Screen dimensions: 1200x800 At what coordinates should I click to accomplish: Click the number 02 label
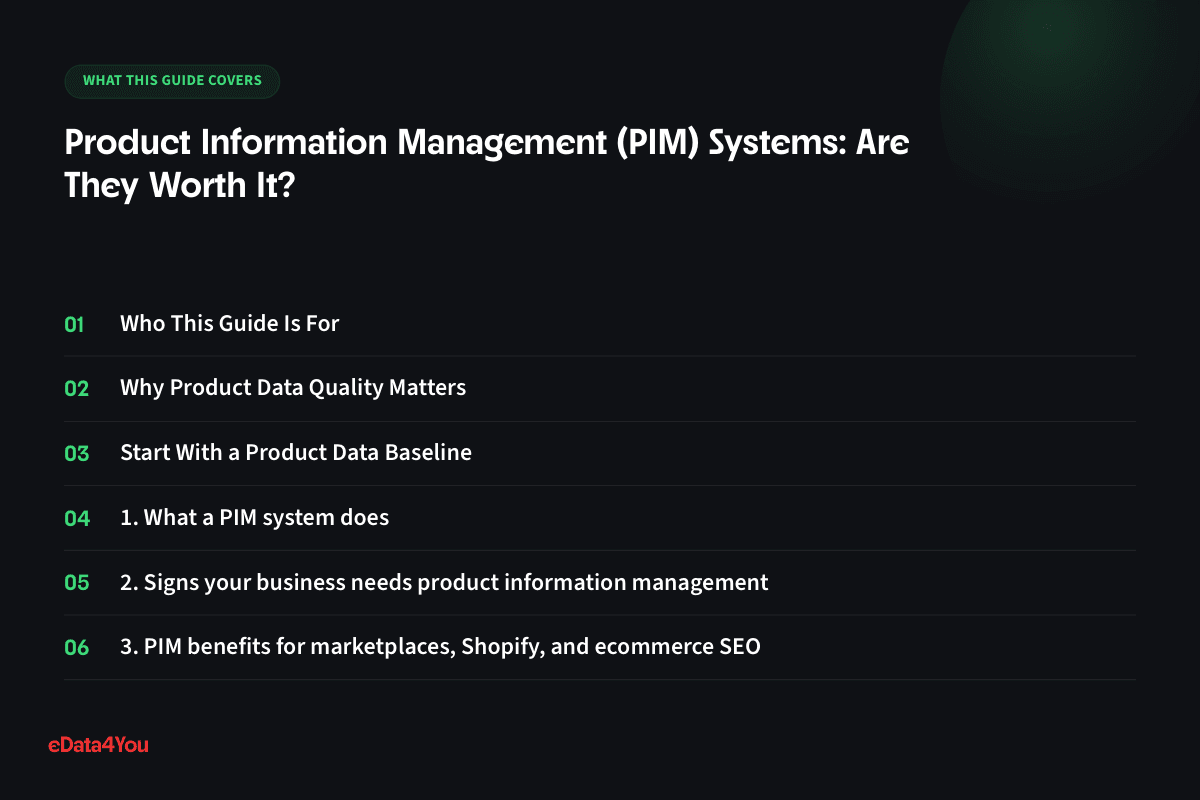pos(77,388)
